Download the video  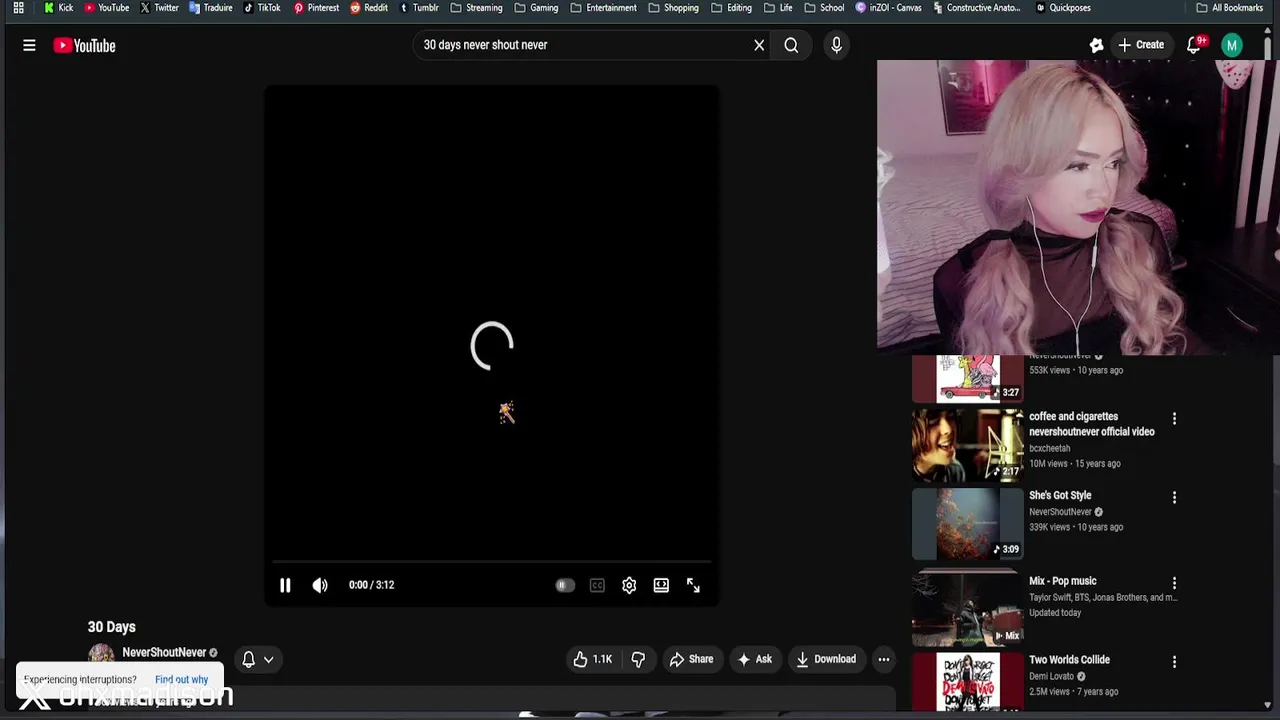click(826, 659)
